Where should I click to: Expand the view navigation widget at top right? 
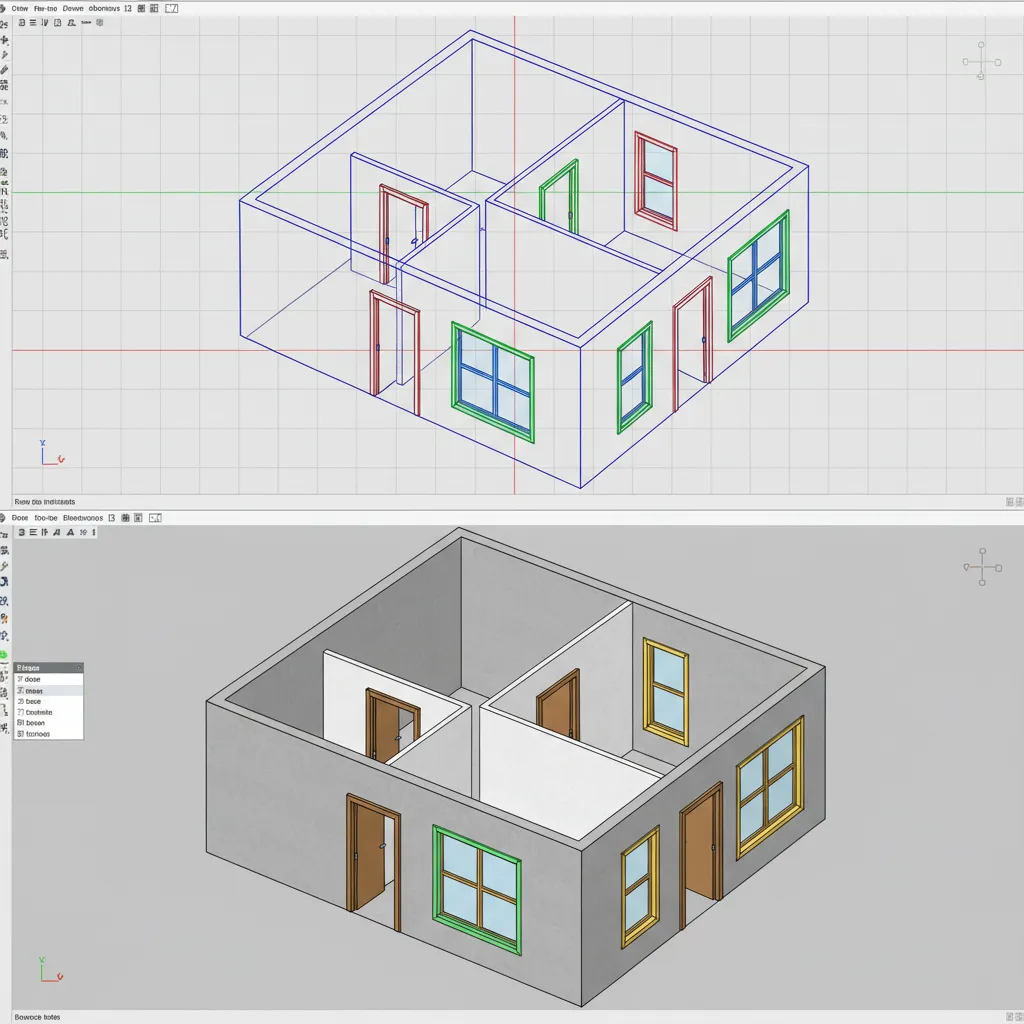[981, 60]
